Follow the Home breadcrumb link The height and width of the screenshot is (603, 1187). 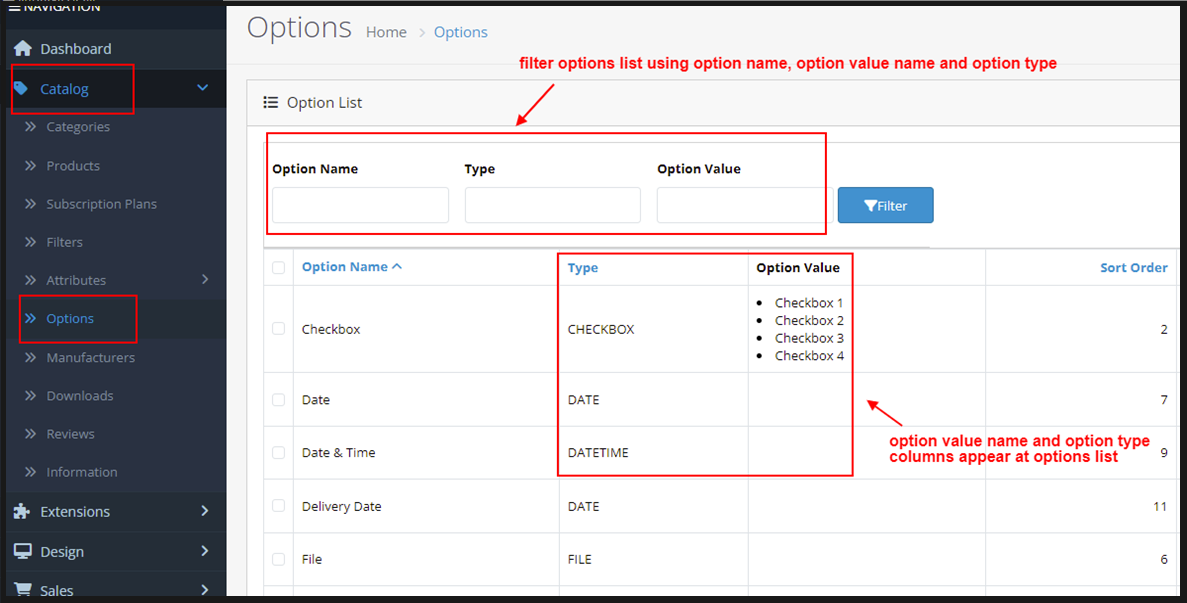point(386,32)
